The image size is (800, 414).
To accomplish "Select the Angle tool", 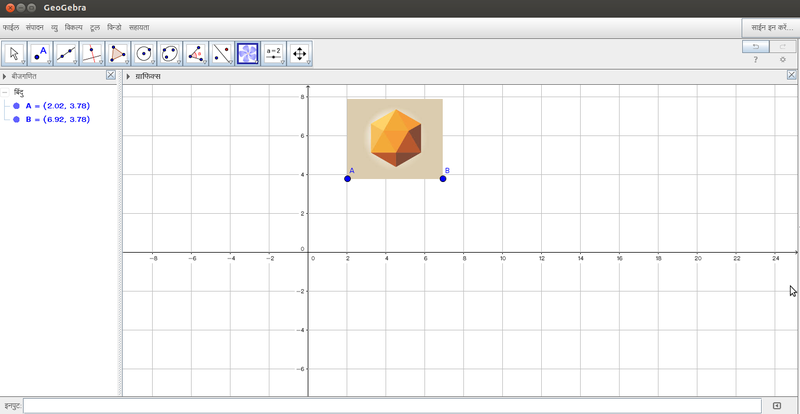I will [196, 54].
